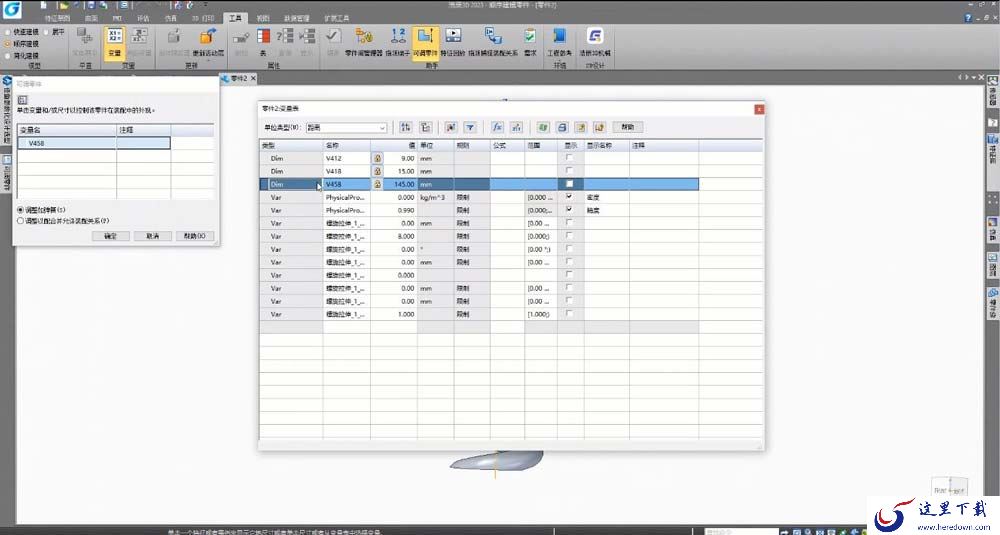Image resolution: width=1000 pixels, height=535 pixels.
Task: Close the 零件2 variable table dialog
Action: point(759,110)
